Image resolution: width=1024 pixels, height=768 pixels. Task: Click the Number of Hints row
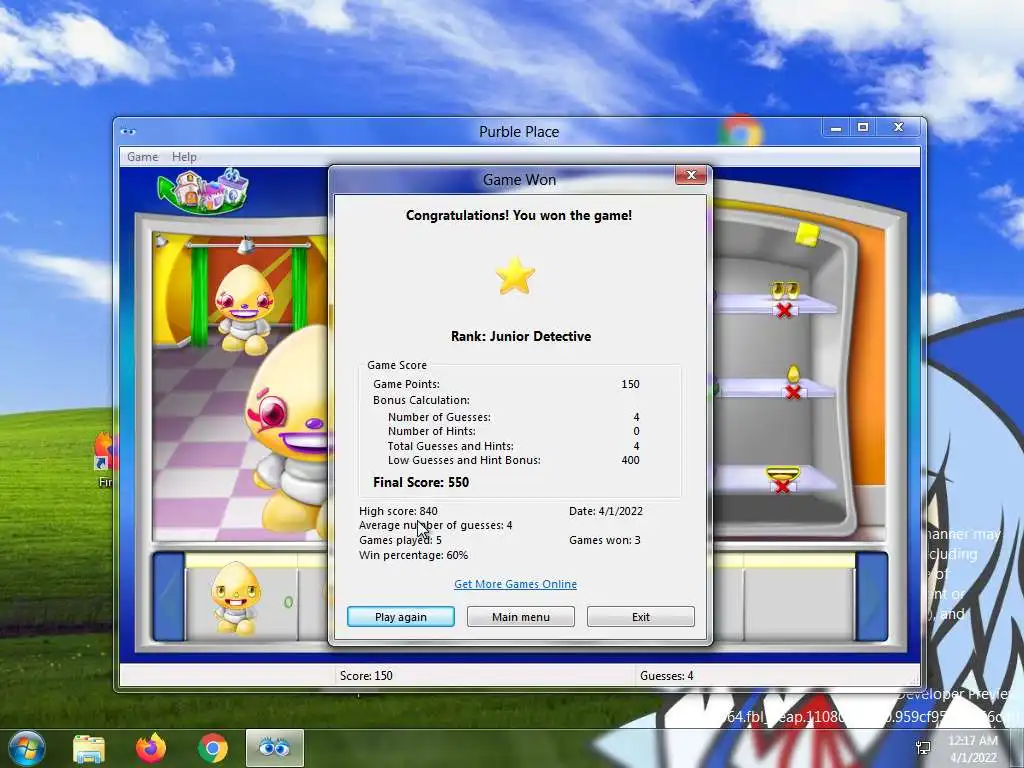[513, 431]
